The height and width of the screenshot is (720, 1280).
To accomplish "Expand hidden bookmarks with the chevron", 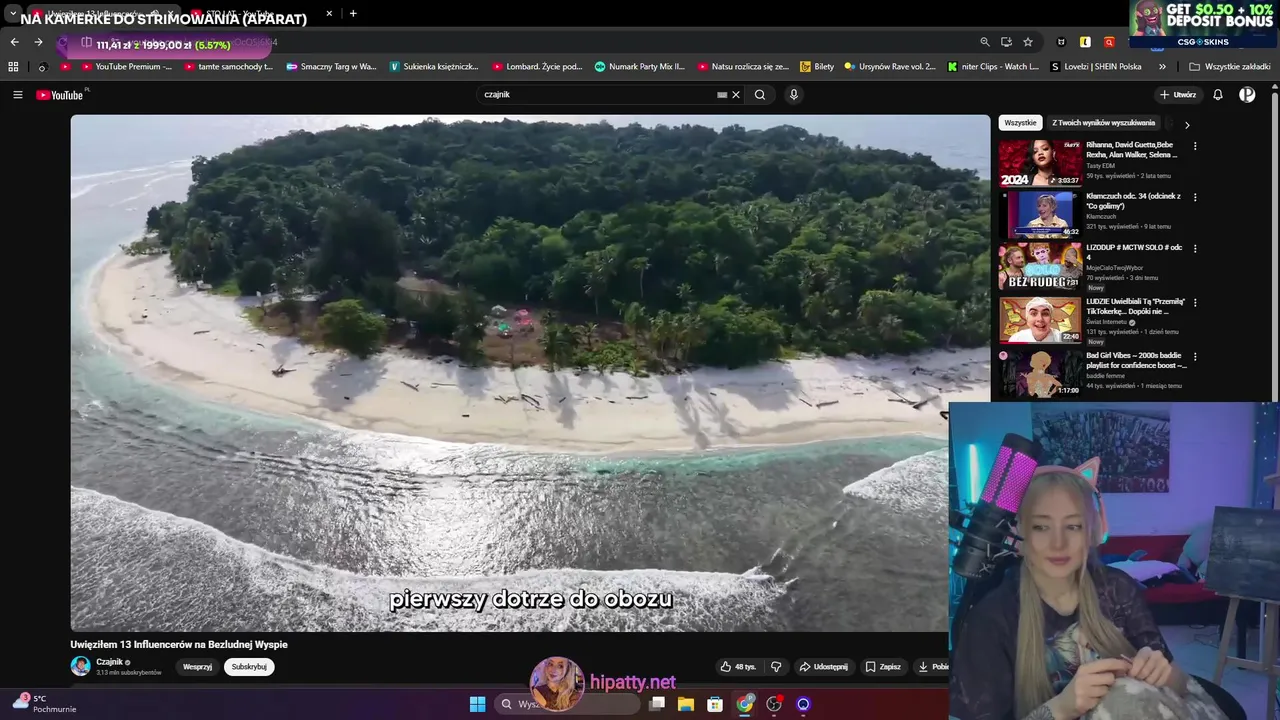I will pyautogui.click(x=1162, y=67).
